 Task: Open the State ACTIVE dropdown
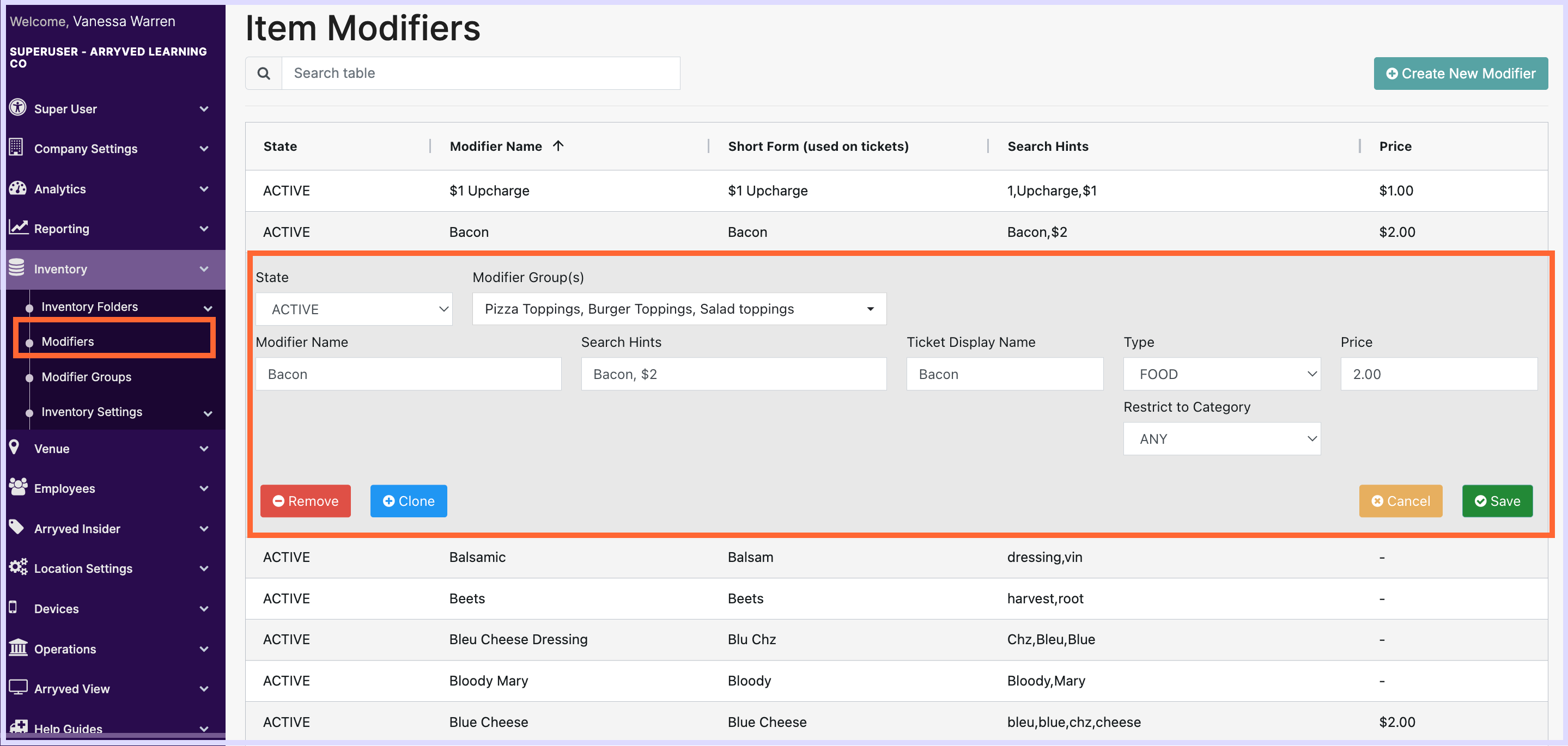(x=354, y=309)
